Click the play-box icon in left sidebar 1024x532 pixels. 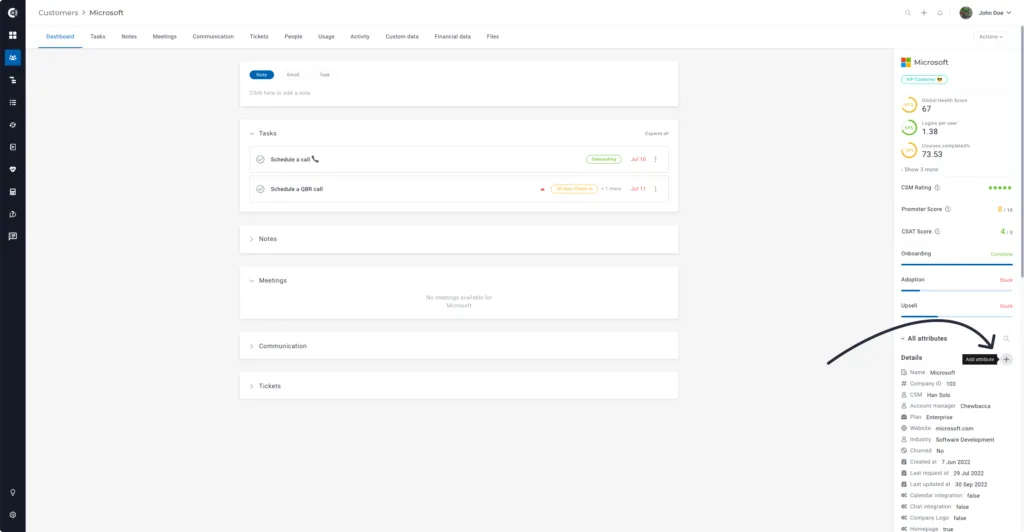tap(12, 147)
